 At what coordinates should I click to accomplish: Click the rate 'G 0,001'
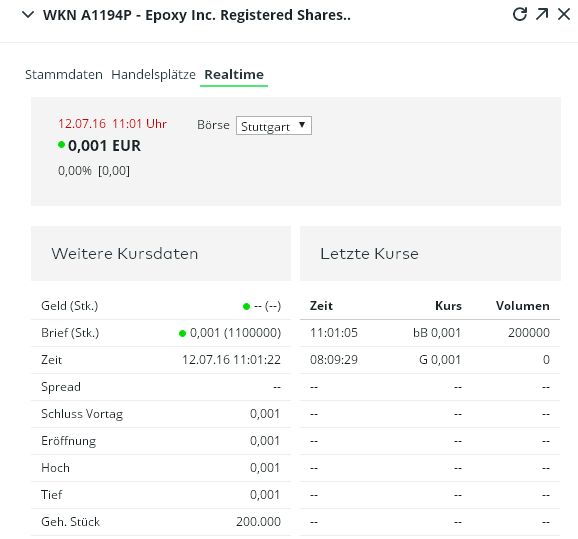point(440,359)
